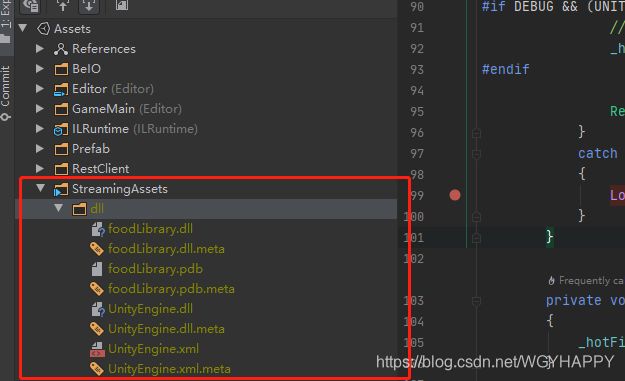Toggle the breakpoint on line 99
625x381 pixels.
455,195
